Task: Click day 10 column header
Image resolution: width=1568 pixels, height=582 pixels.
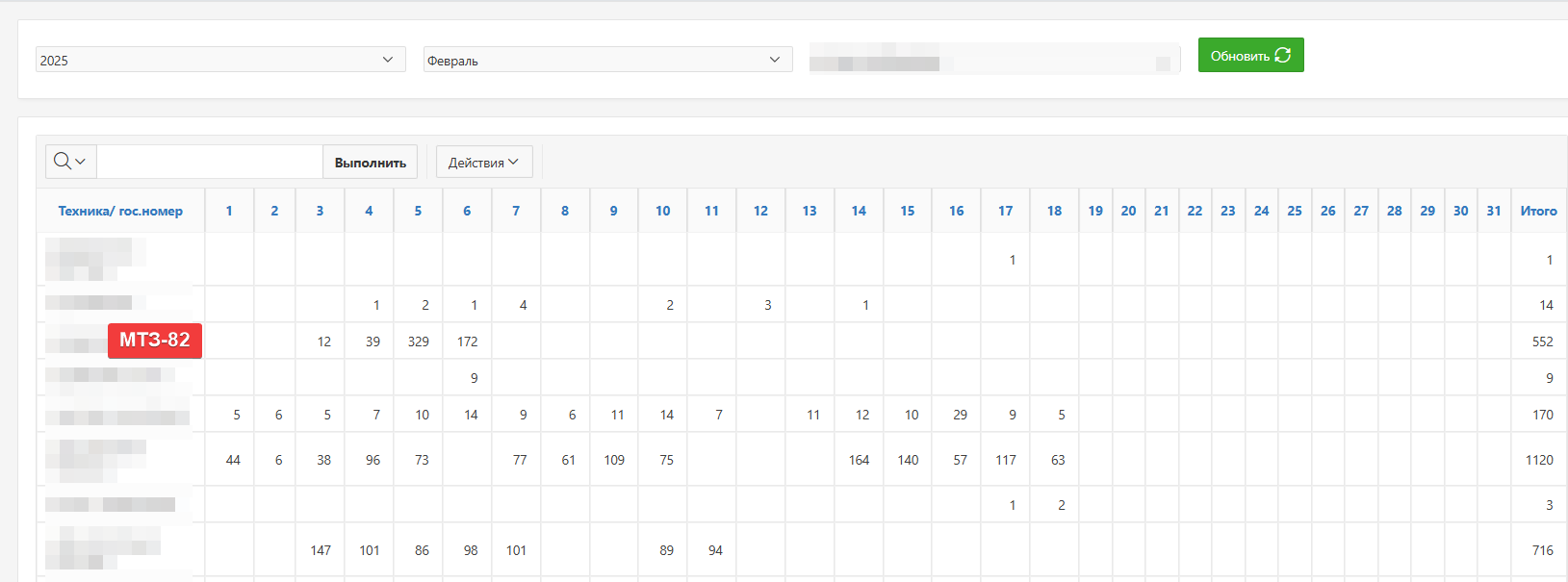Action: [662, 211]
